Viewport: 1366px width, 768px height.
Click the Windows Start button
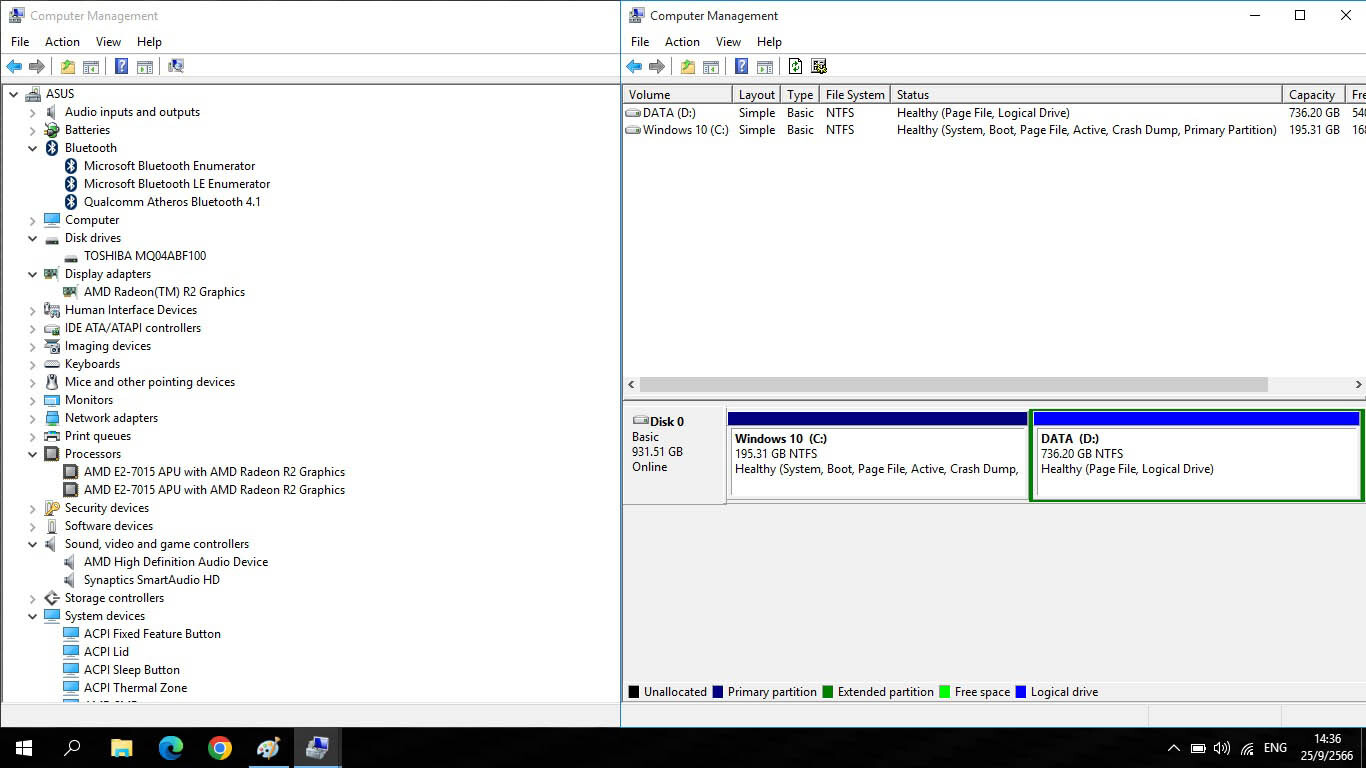point(23,748)
